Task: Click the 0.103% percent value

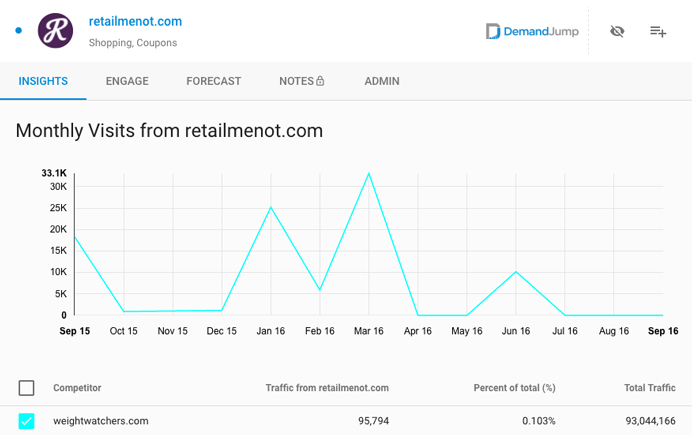Action: coord(539,421)
